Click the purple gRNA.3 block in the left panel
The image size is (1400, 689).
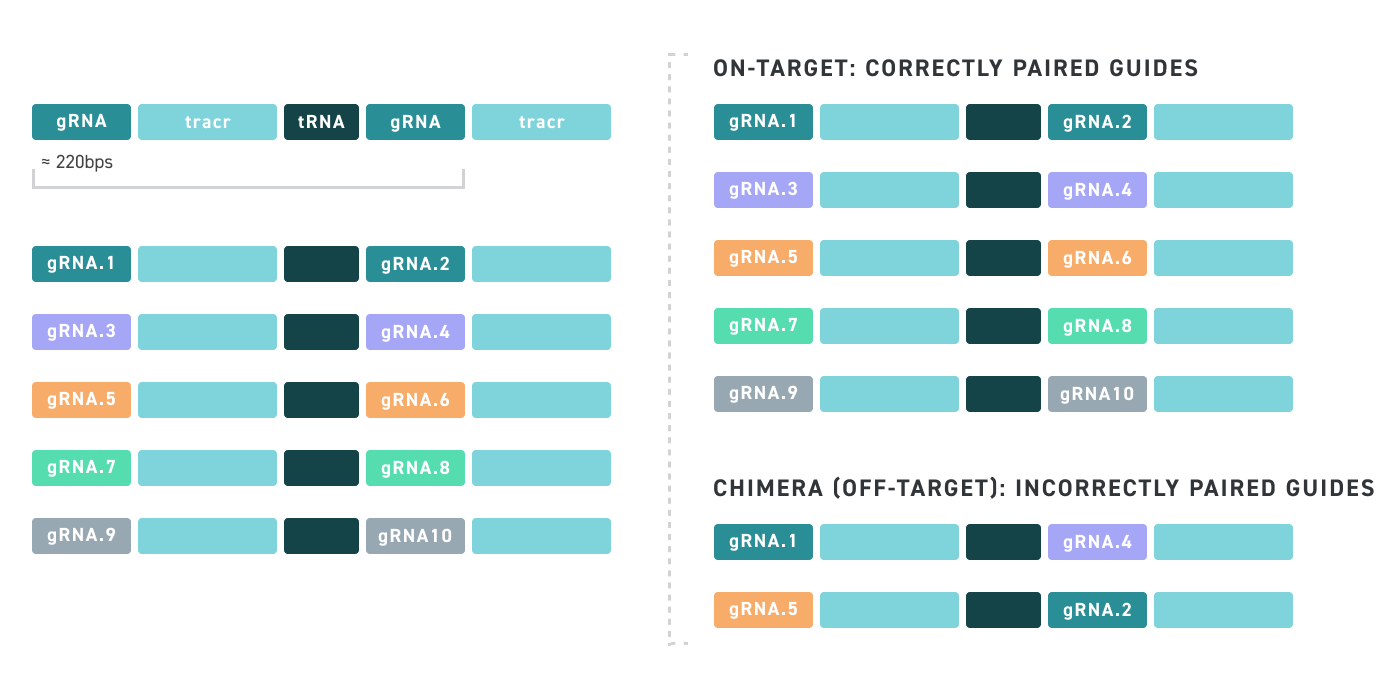pyautogui.click(x=81, y=332)
